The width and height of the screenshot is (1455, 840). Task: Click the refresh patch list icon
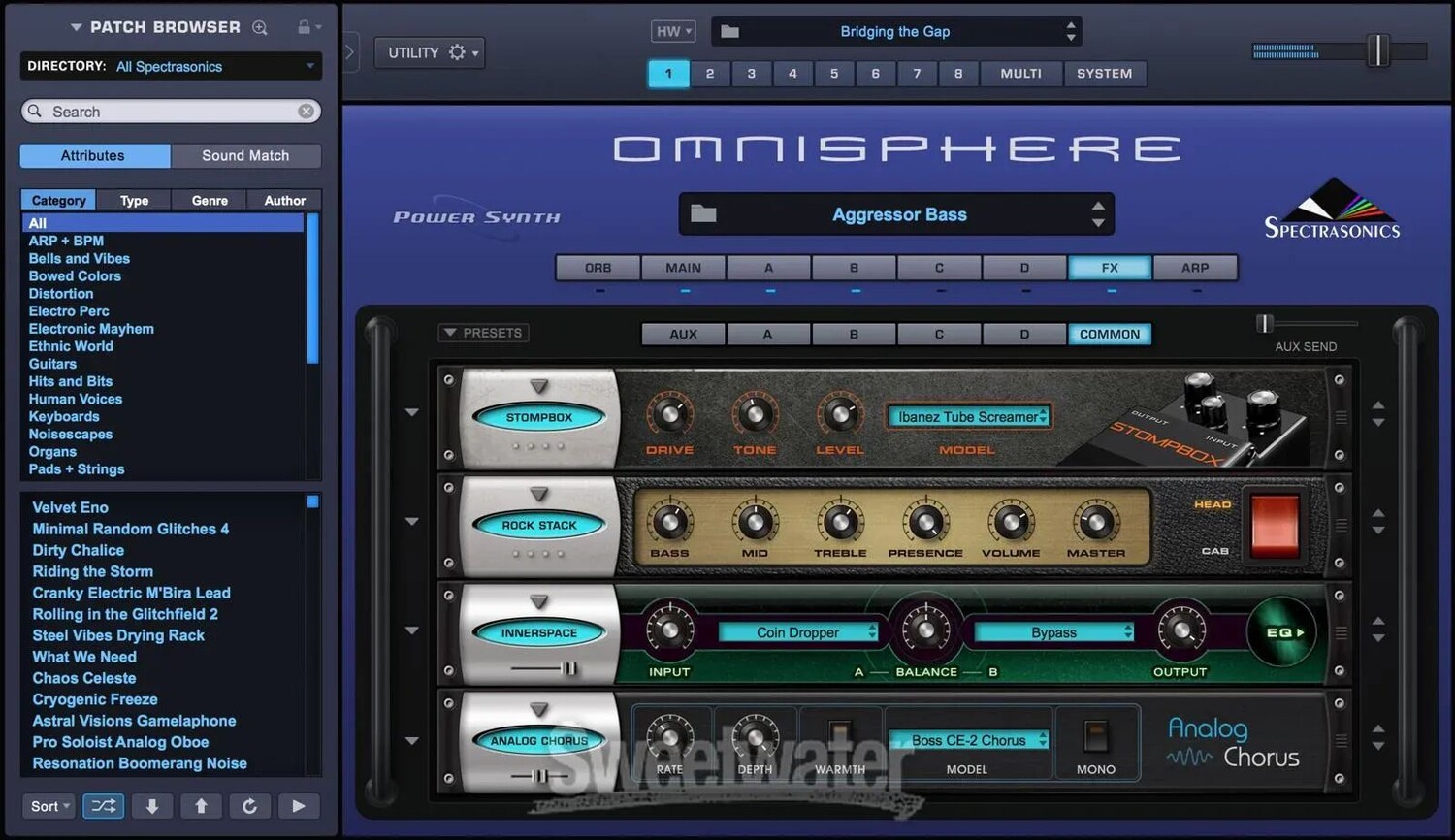click(249, 806)
